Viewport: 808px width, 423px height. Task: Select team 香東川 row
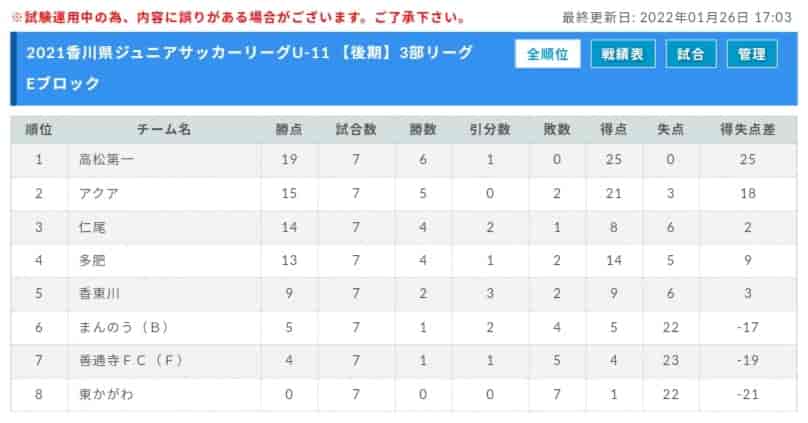click(403, 294)
